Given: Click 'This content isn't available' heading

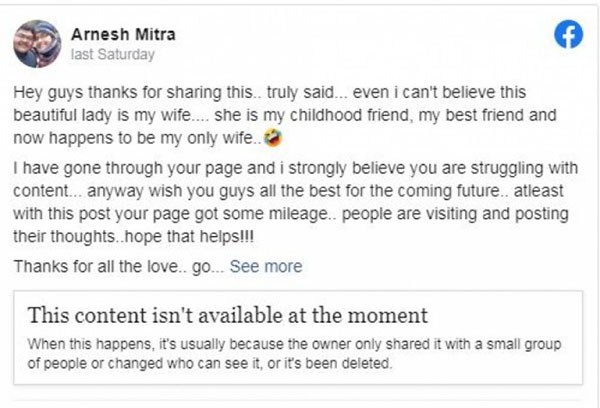Looking at the screenshot, I should [x=228, y=316].
